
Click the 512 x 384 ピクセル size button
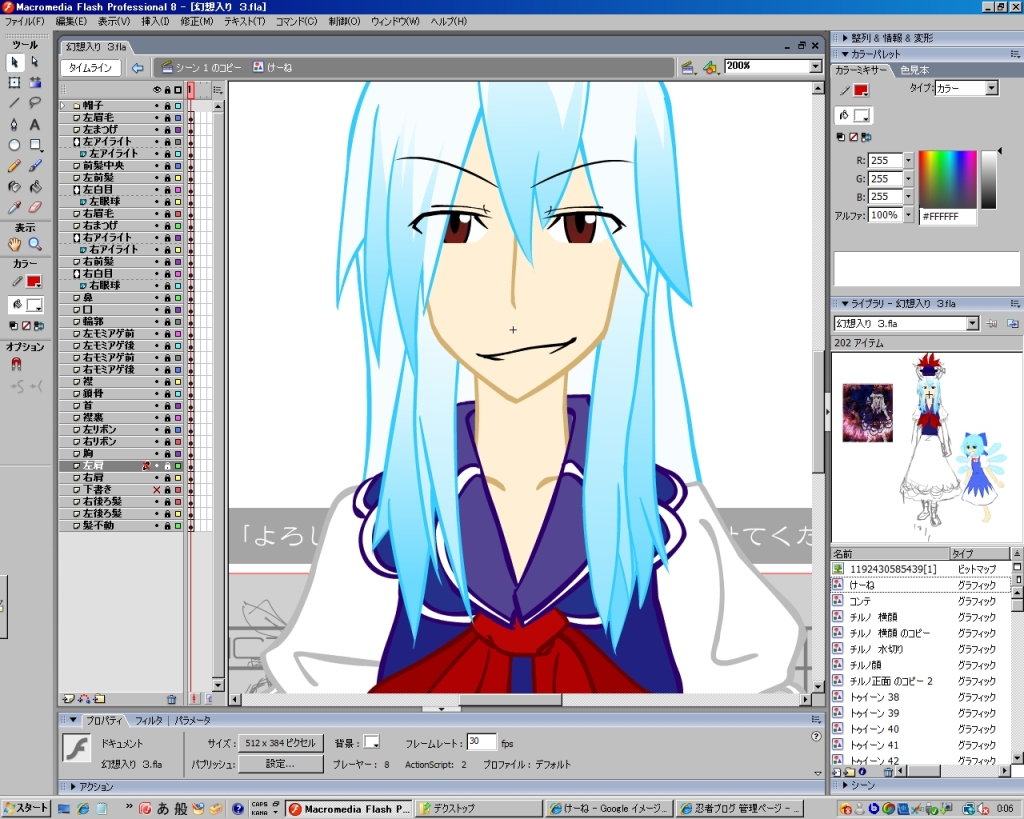point(281,743)
